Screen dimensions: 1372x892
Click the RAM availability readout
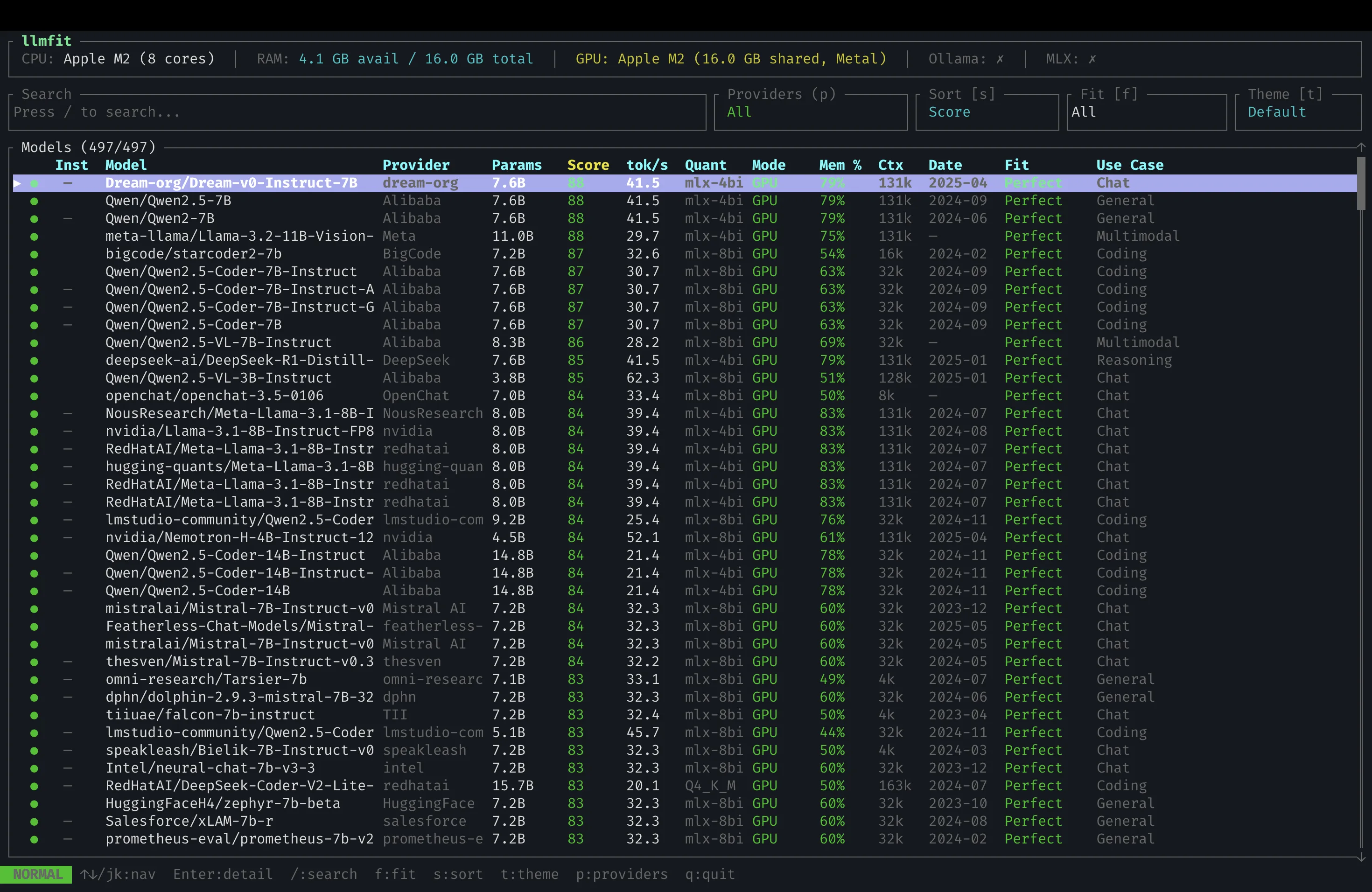pyautogui.click(x=395, y=59)
